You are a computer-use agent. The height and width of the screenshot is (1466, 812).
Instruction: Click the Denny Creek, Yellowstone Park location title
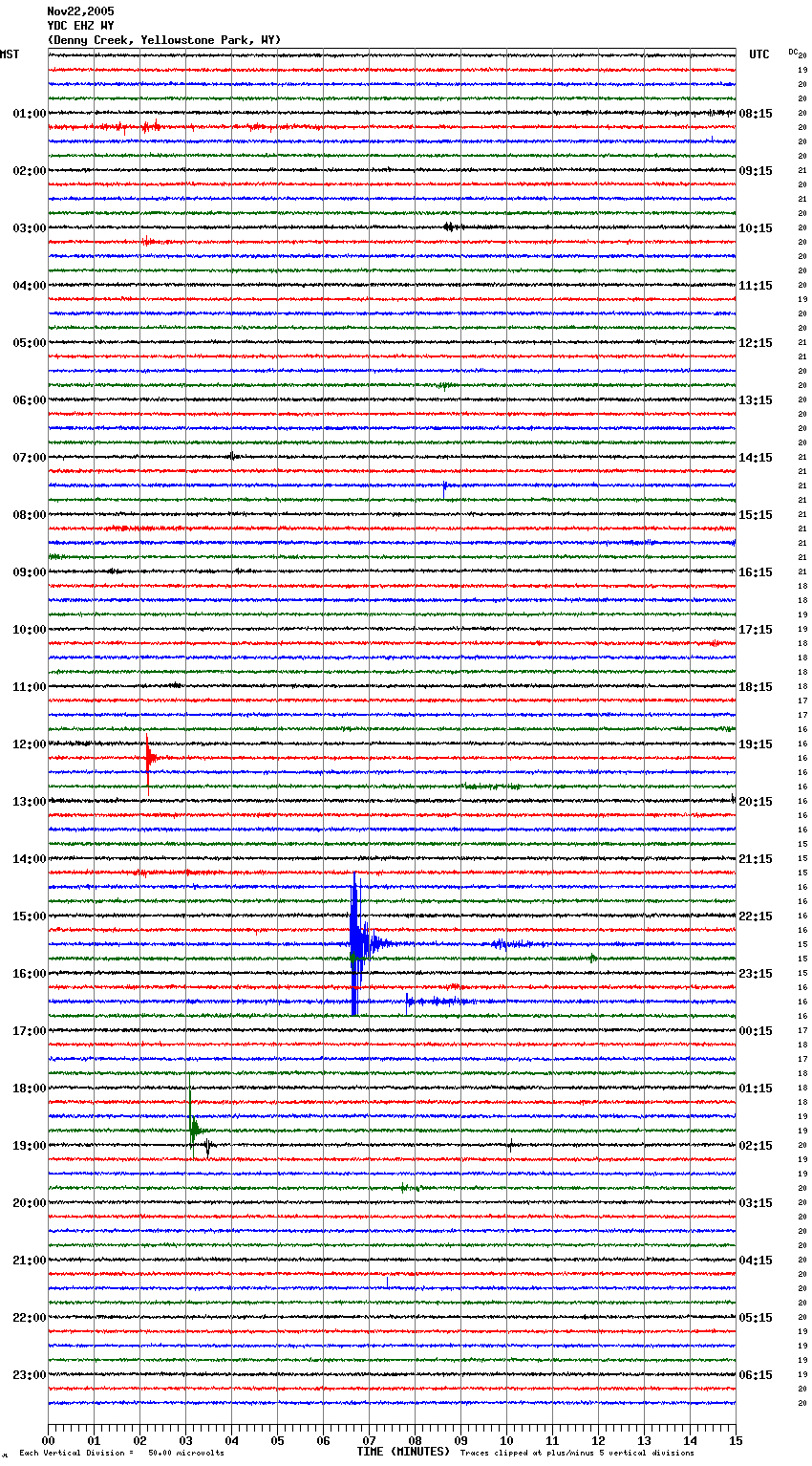[x=164, y=40]
